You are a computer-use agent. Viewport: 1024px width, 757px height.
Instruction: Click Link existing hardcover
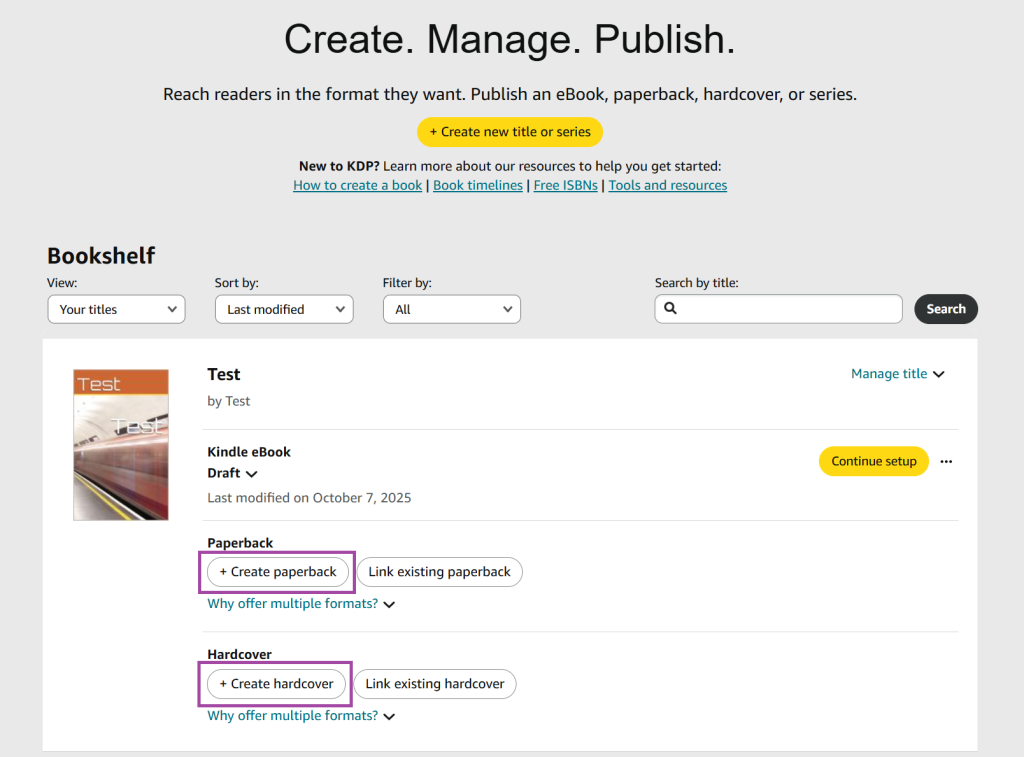pos(434,684)
